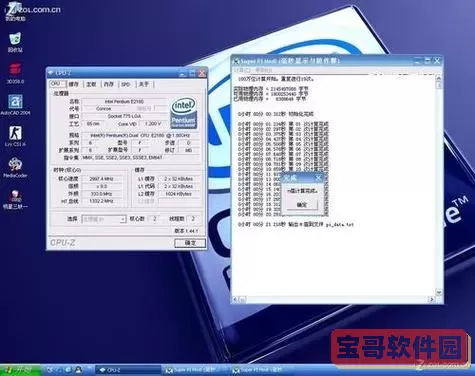Image resolution: width=475 pixels, height=376 pixels.
Task: Click the Super PI horizontal scrollbar left arrow
Action: [235, 299]
